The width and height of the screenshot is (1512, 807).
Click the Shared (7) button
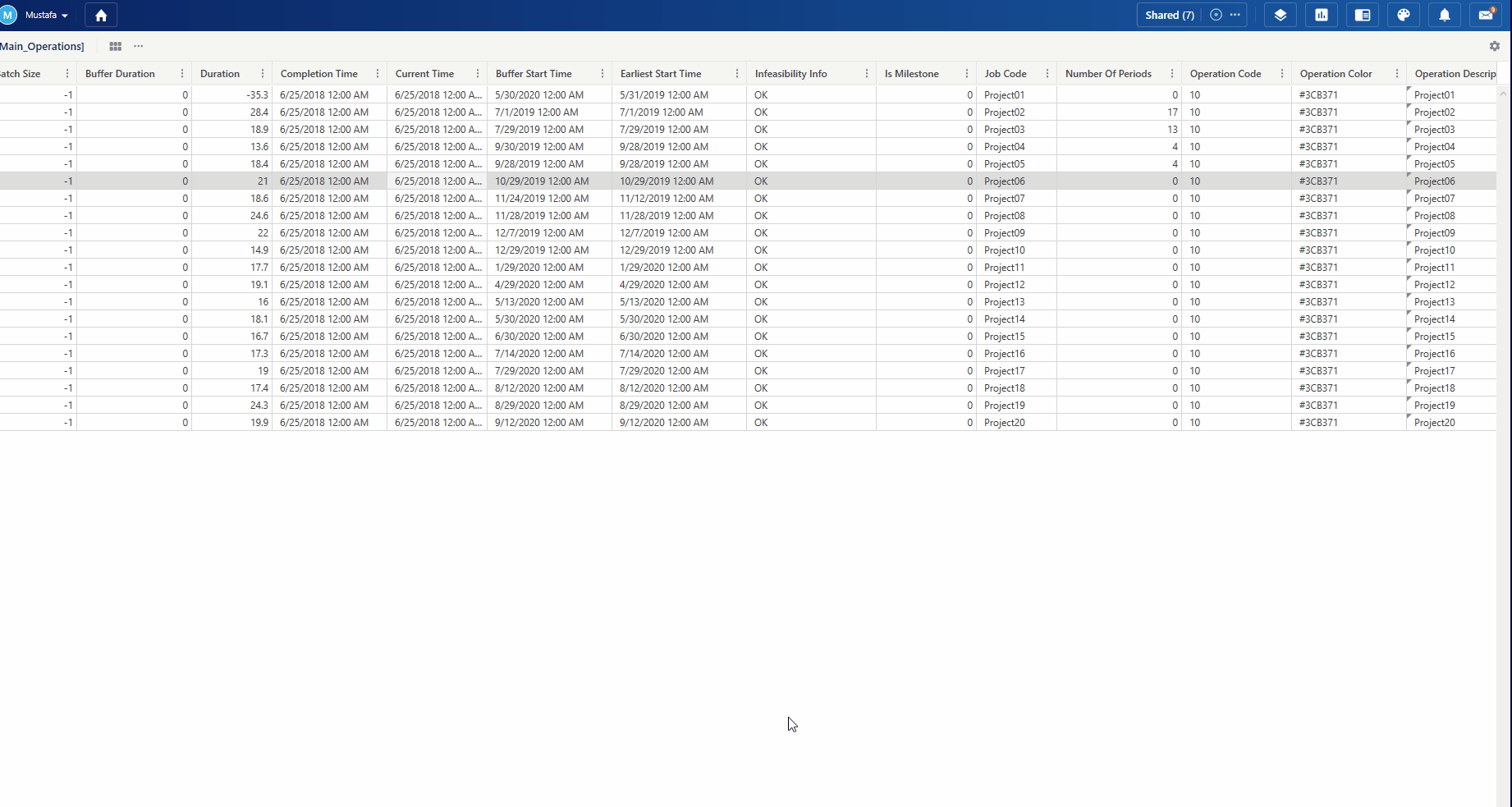click(x=1169, y=15)
